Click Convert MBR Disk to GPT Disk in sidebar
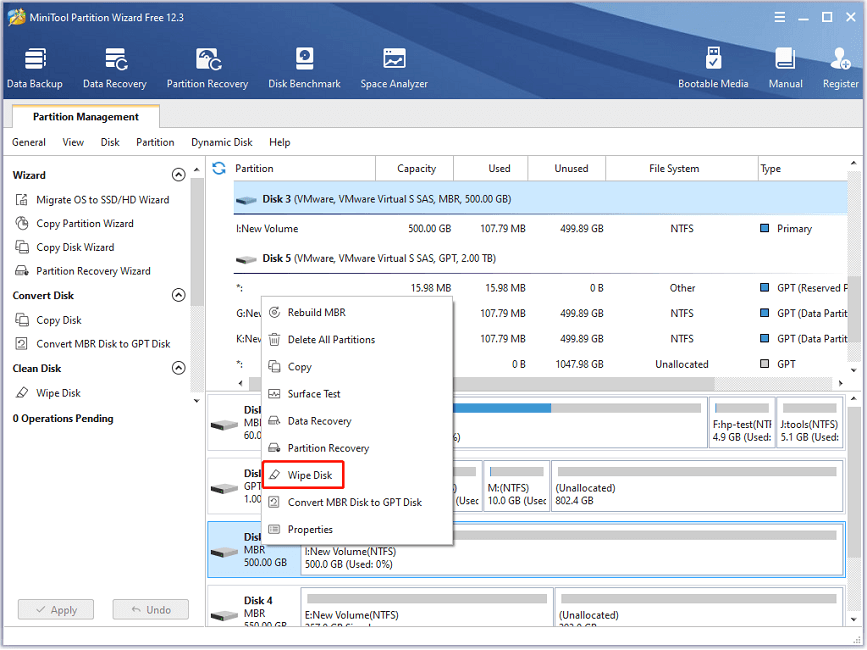867x650 pixels. pyautogui.click(x=103, y=344)
